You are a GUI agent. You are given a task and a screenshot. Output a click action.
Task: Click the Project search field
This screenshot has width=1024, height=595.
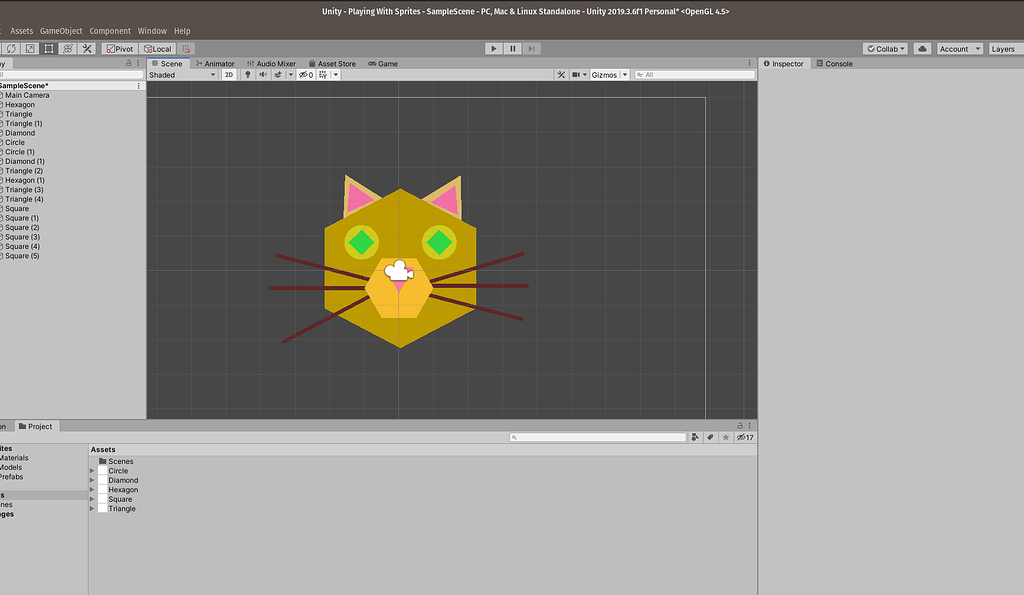[x=597, y=437]
